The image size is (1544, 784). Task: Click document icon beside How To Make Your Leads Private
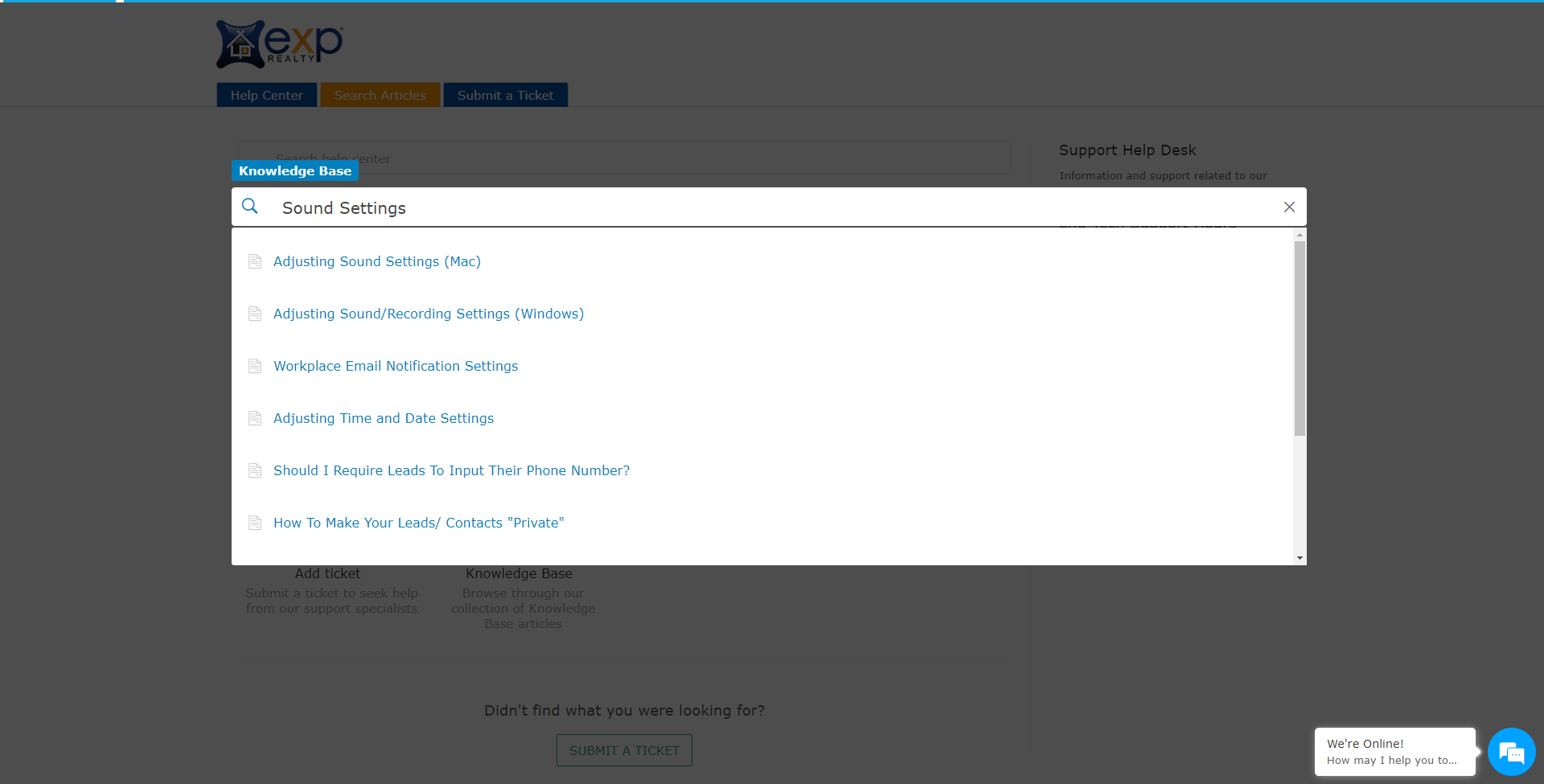[x=255, y=523]
